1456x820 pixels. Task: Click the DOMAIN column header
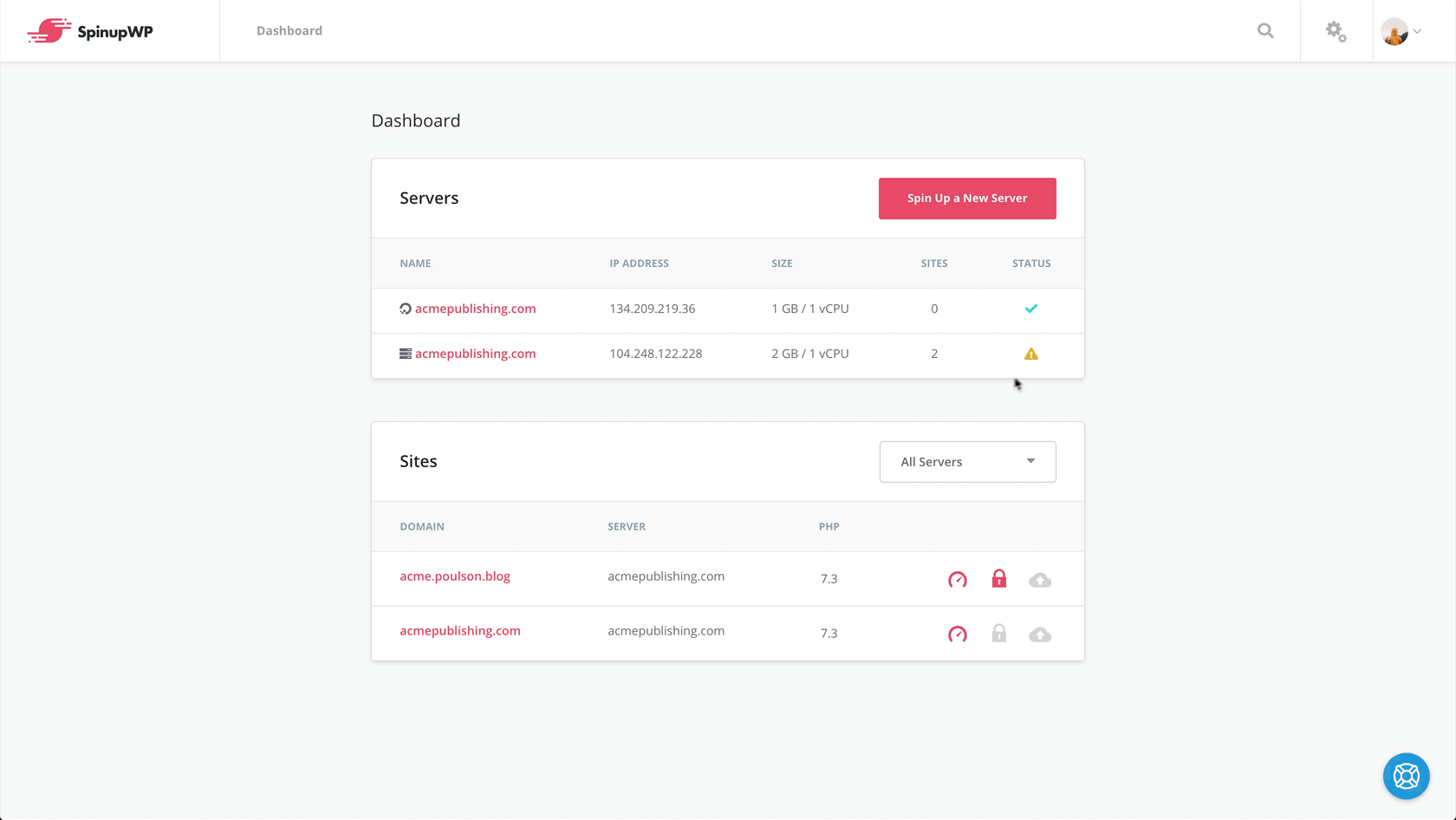pyautogui.click(x=422, y=527)
